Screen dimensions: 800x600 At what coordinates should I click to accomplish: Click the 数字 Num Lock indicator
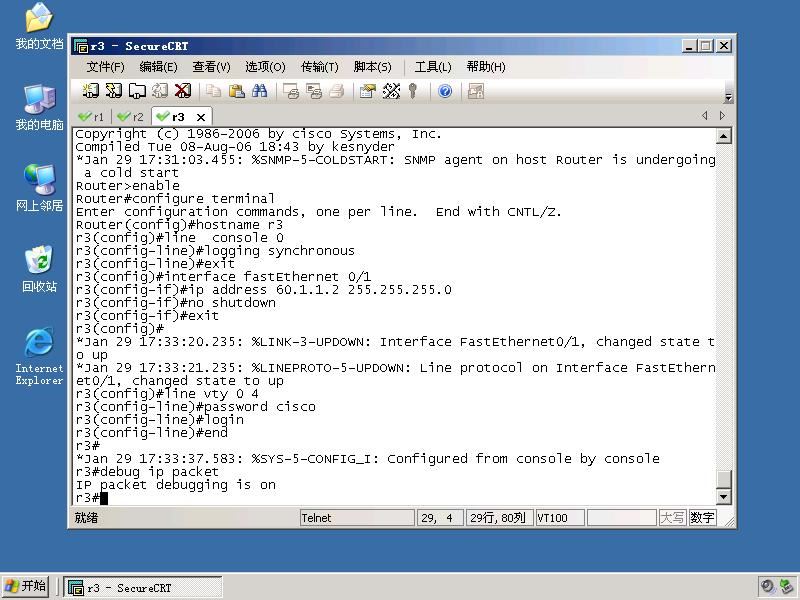point(702,518)
